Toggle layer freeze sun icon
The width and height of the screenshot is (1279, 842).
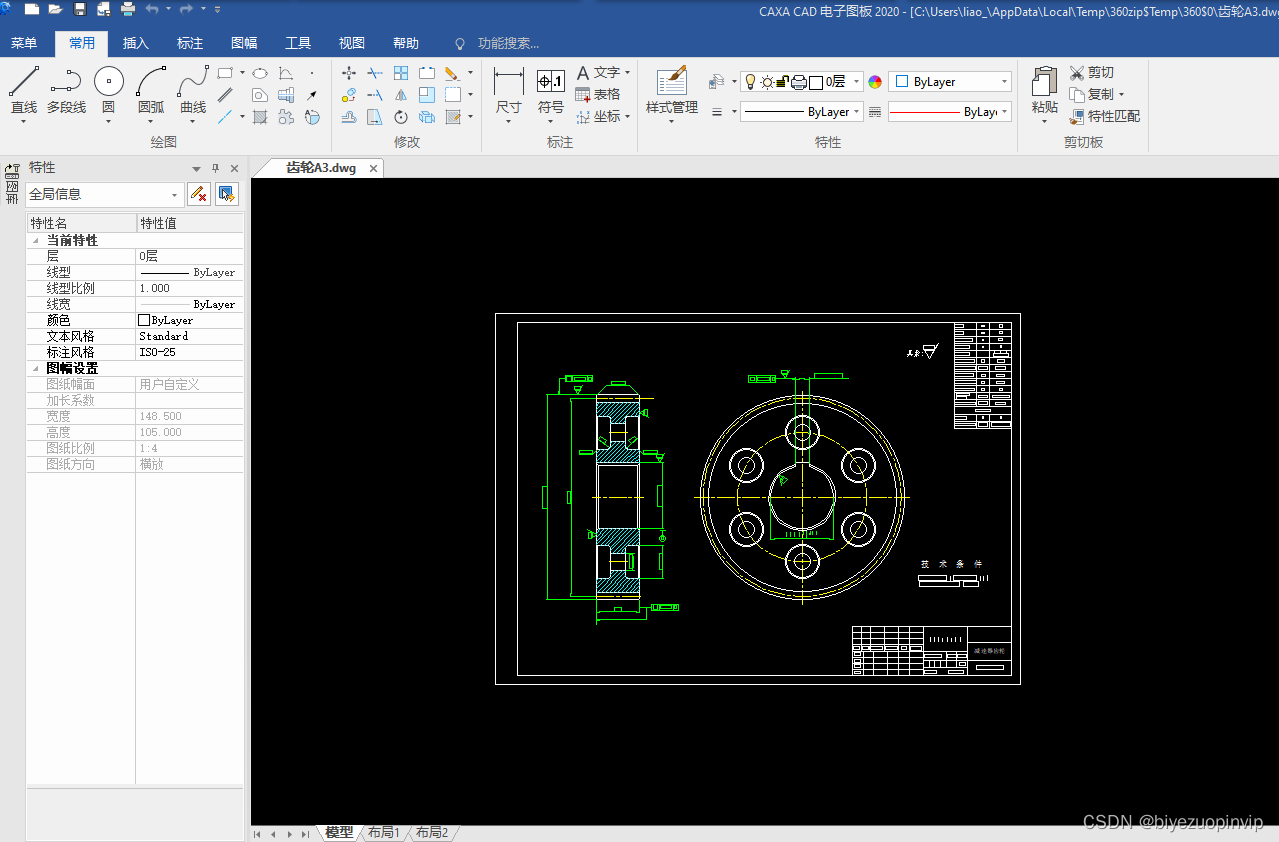click(767, 82)
